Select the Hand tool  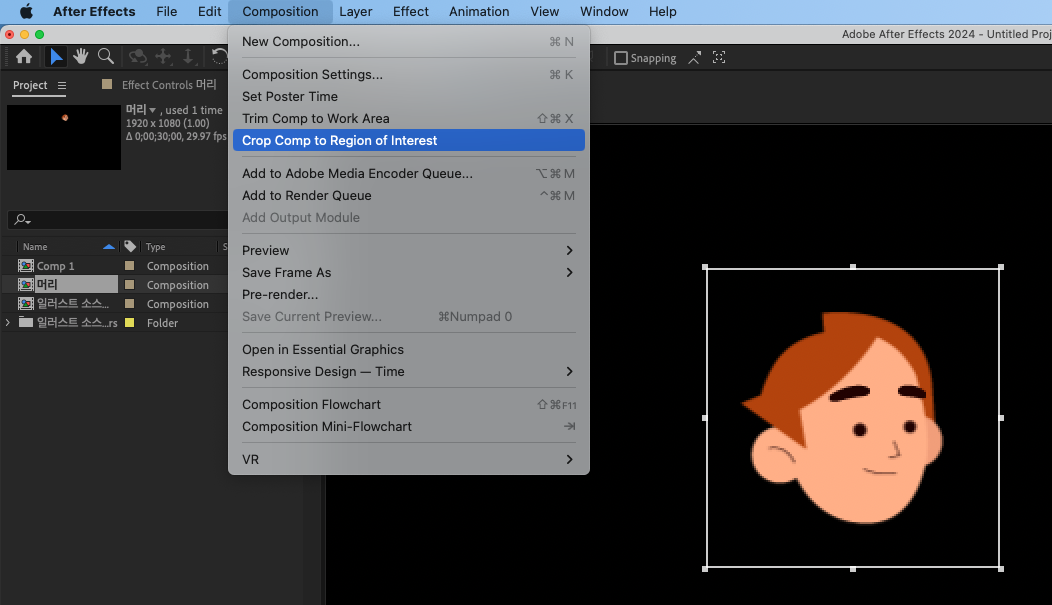coord(81,57)
